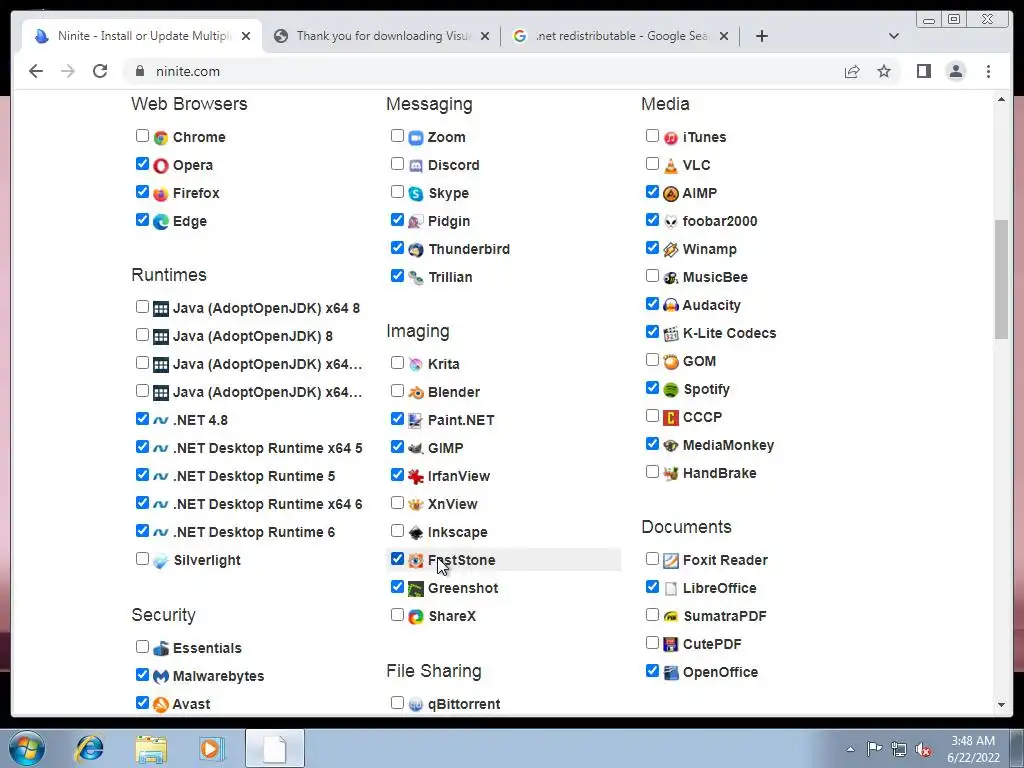Check the Java (AdoptOpenJDK) x64 8 checkbox
Screen dimensions: 1024x768
tap(142, 307)
